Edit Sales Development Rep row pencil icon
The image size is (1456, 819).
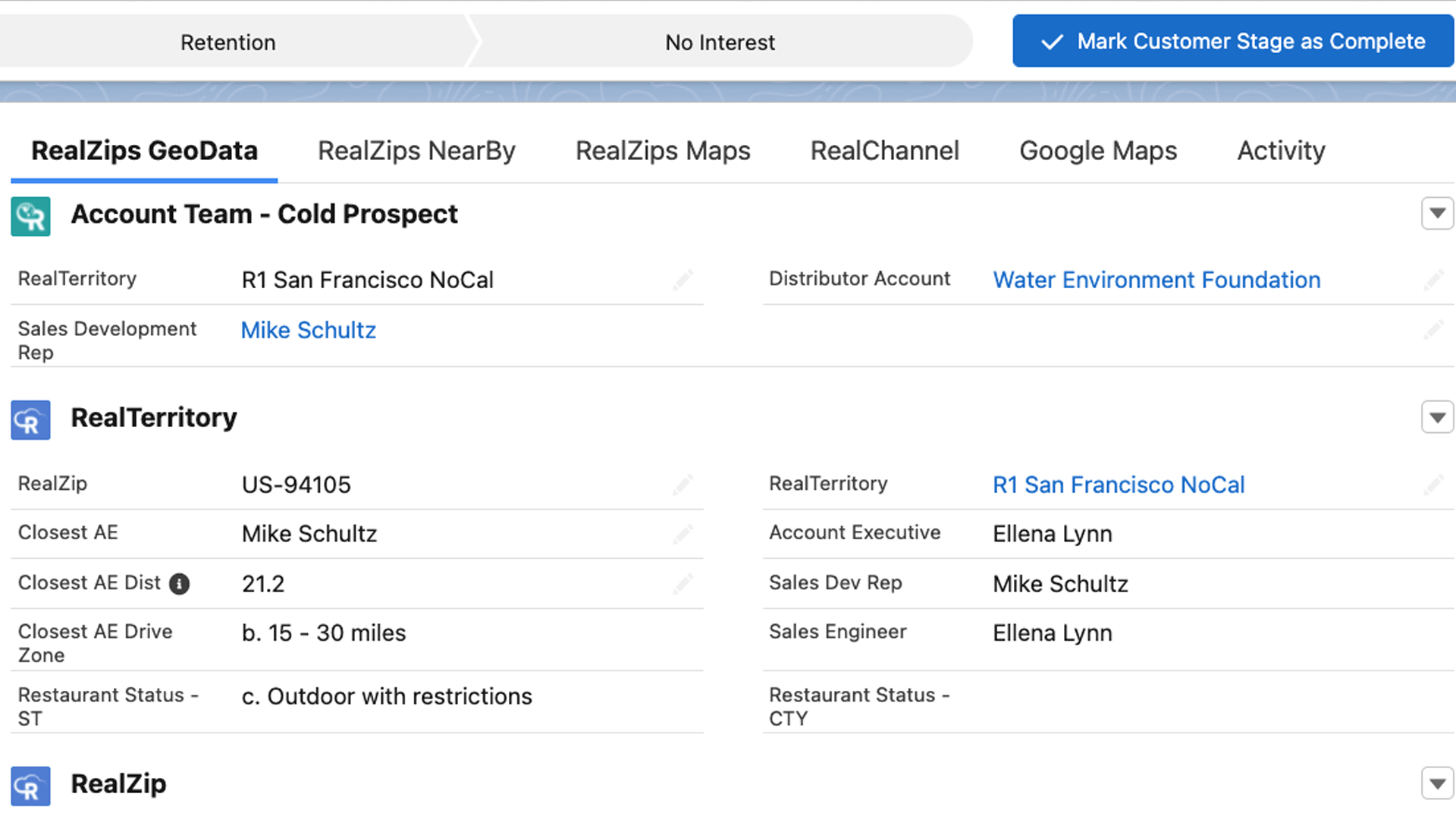click(1433, 330)
